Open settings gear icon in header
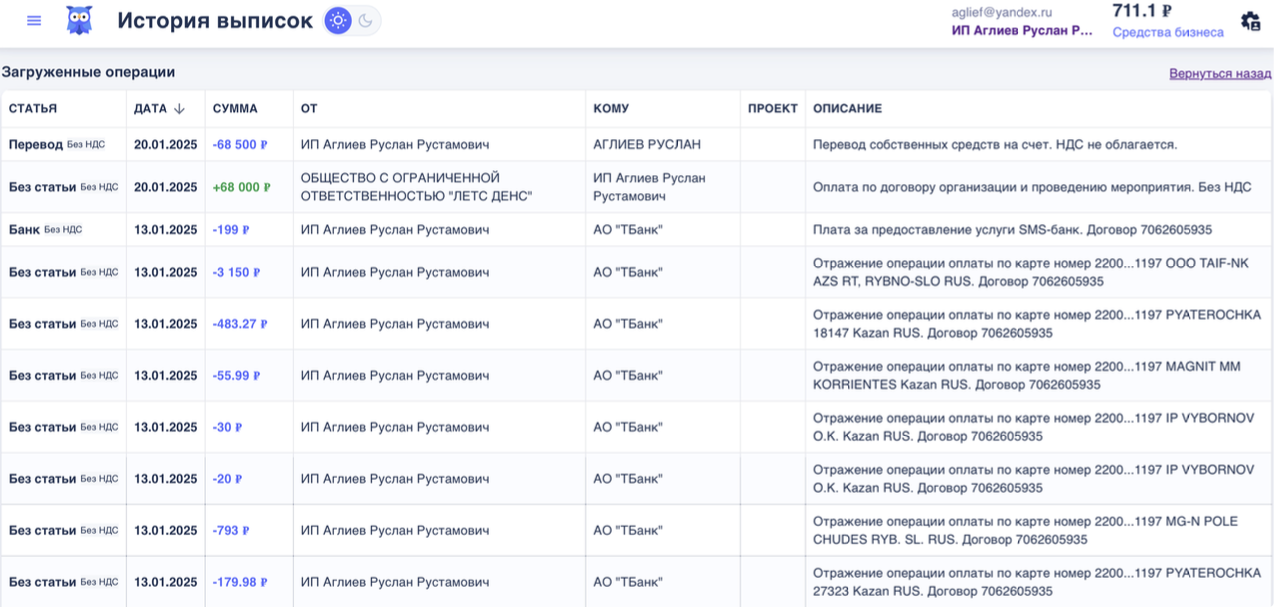Viewport: 1274px width, 612px height. 1250,21
